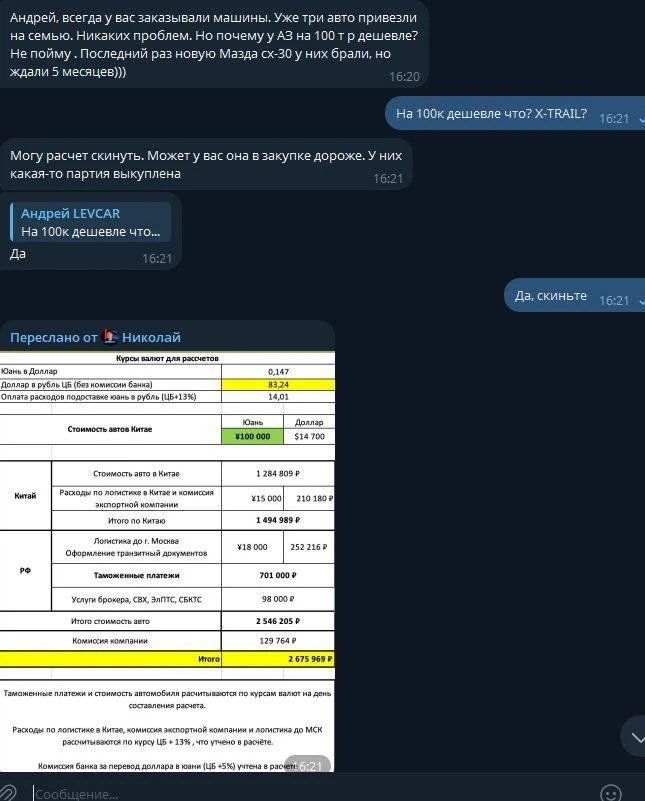Click 'Услуги брокера, СВХ, ЭлПТС, СБКТС' label
The image size is (645, 801).
click(136, 600)
